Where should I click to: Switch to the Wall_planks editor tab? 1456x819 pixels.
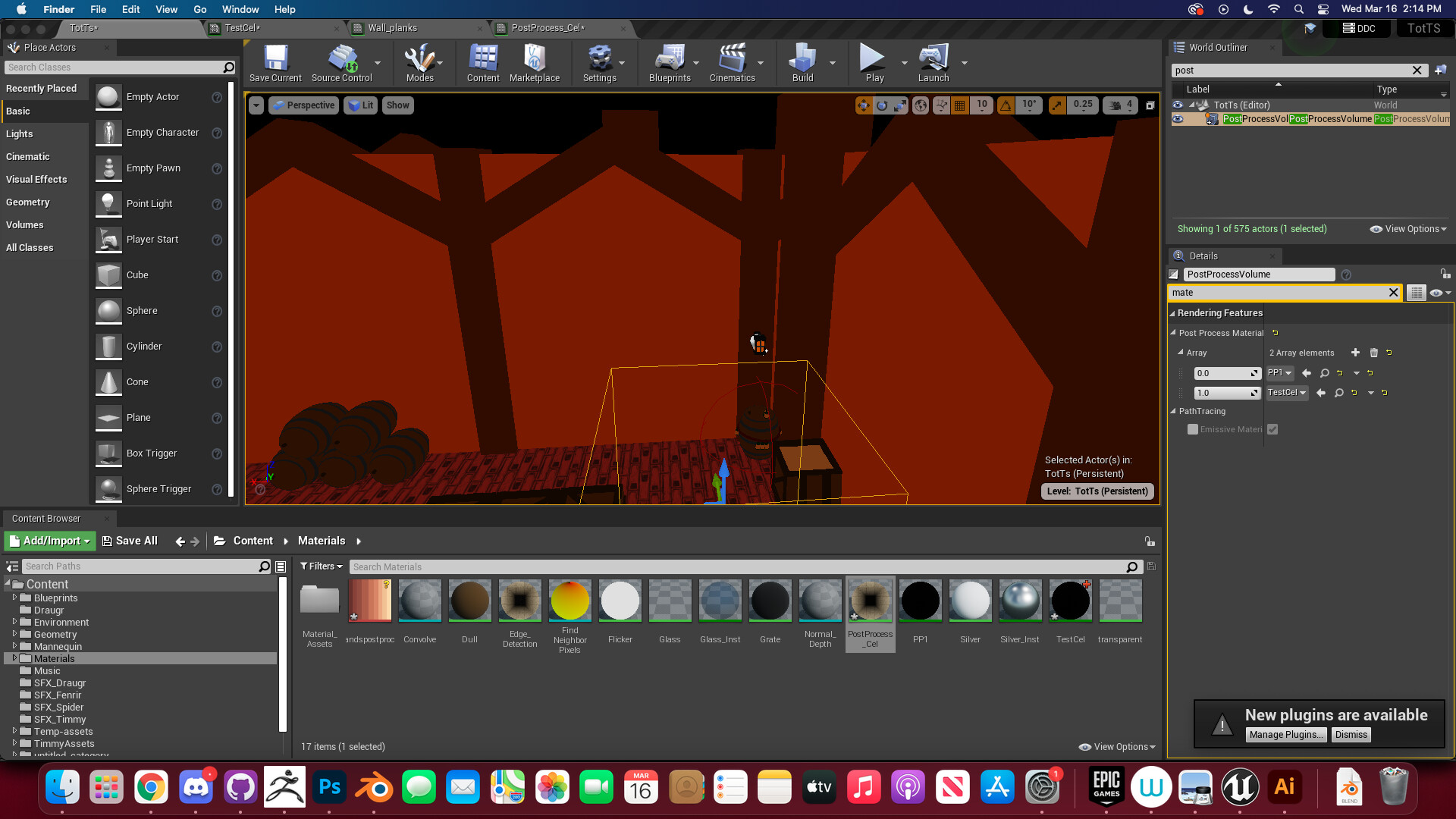click(x=392, y=28)
